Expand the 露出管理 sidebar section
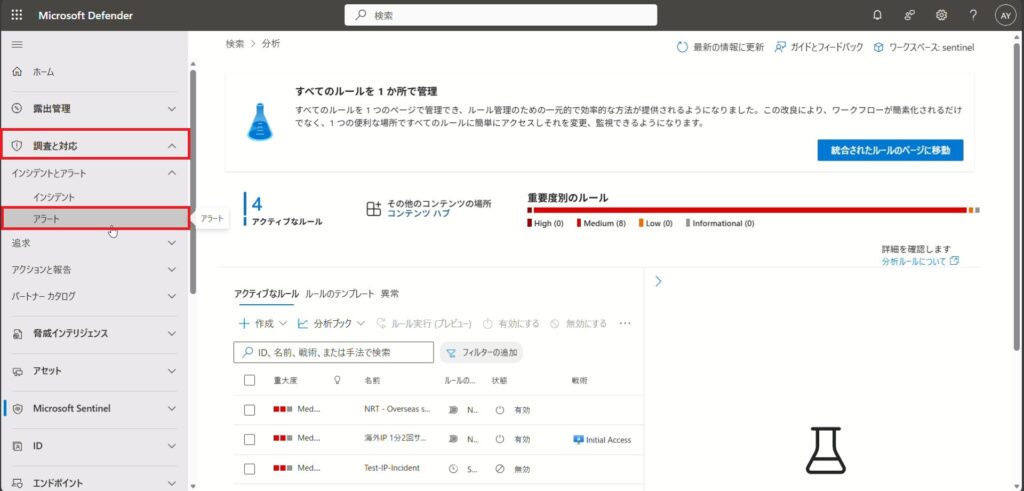1024x491 pixels. [94, 108]
